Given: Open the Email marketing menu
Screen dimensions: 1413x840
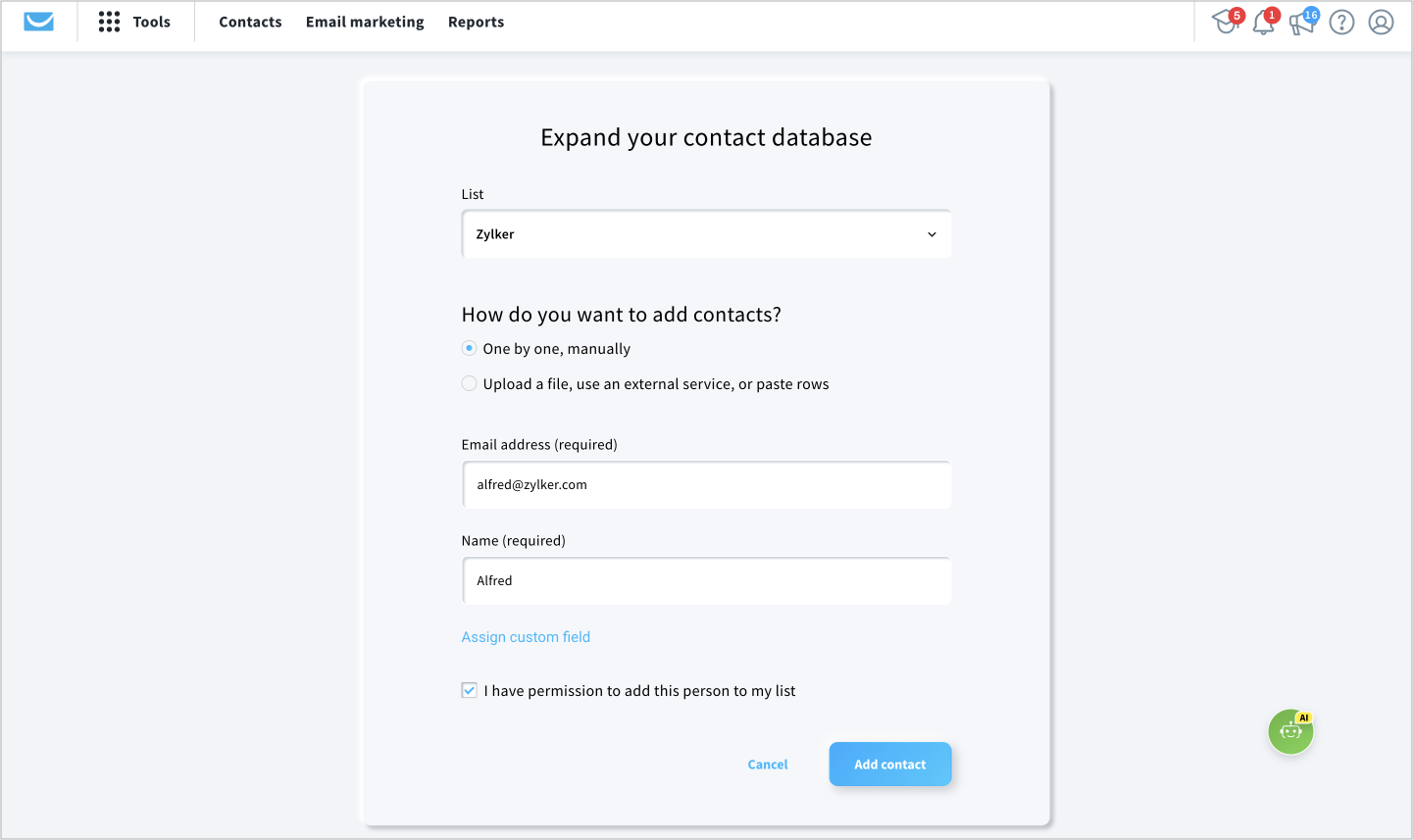Looking at the screenshot, I should coord(365,22).
